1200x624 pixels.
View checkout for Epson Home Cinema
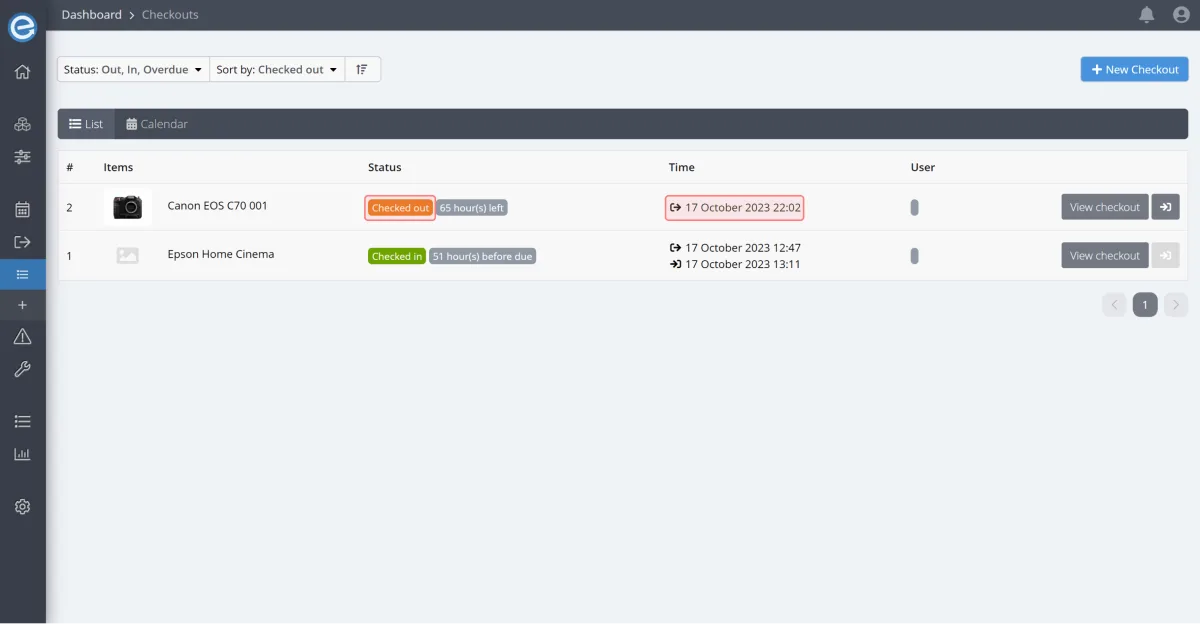click(x=1104, y=256)
